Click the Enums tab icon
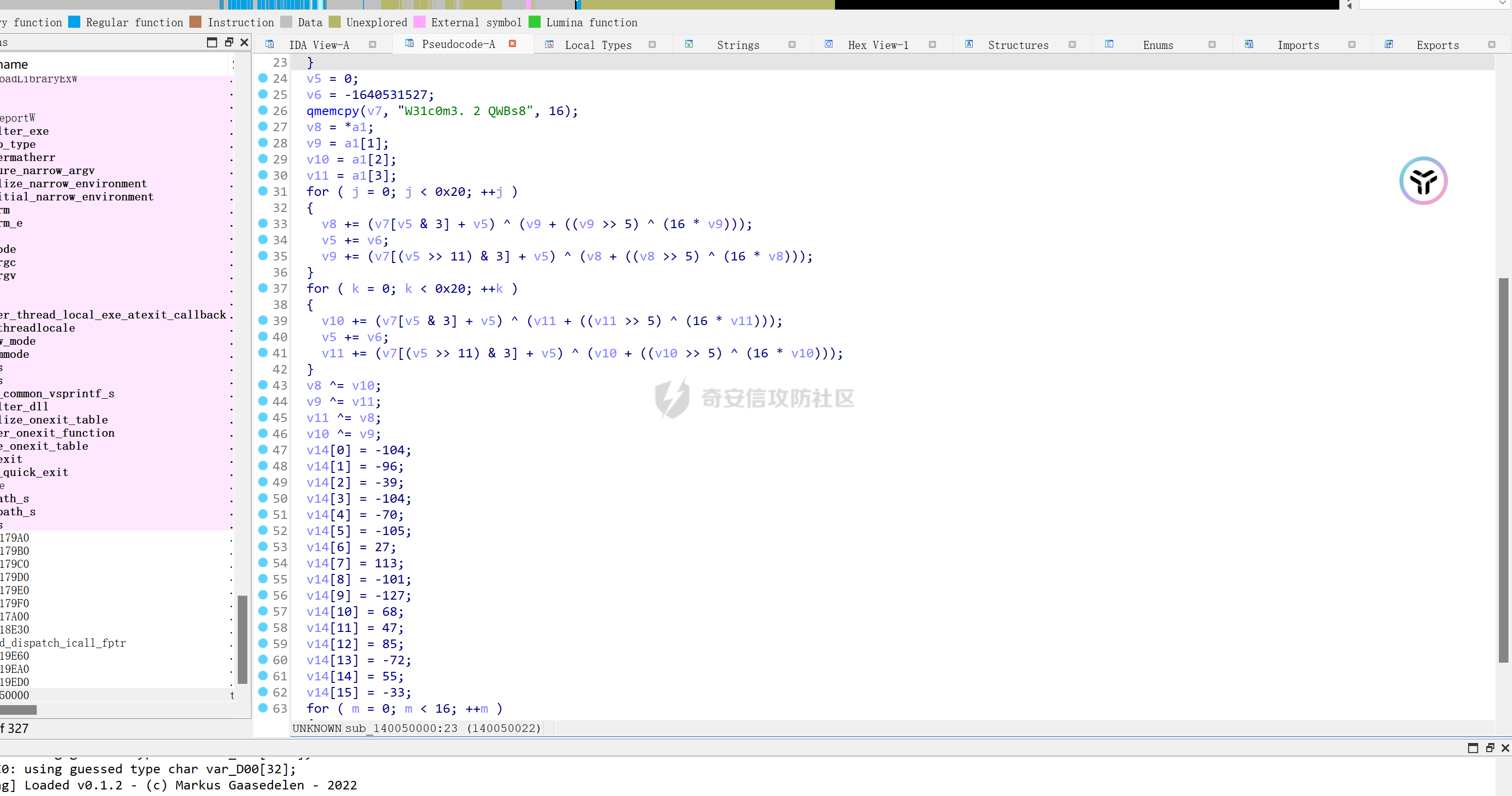This screenshot has height=796, width=1512. tap(1109, 44)
